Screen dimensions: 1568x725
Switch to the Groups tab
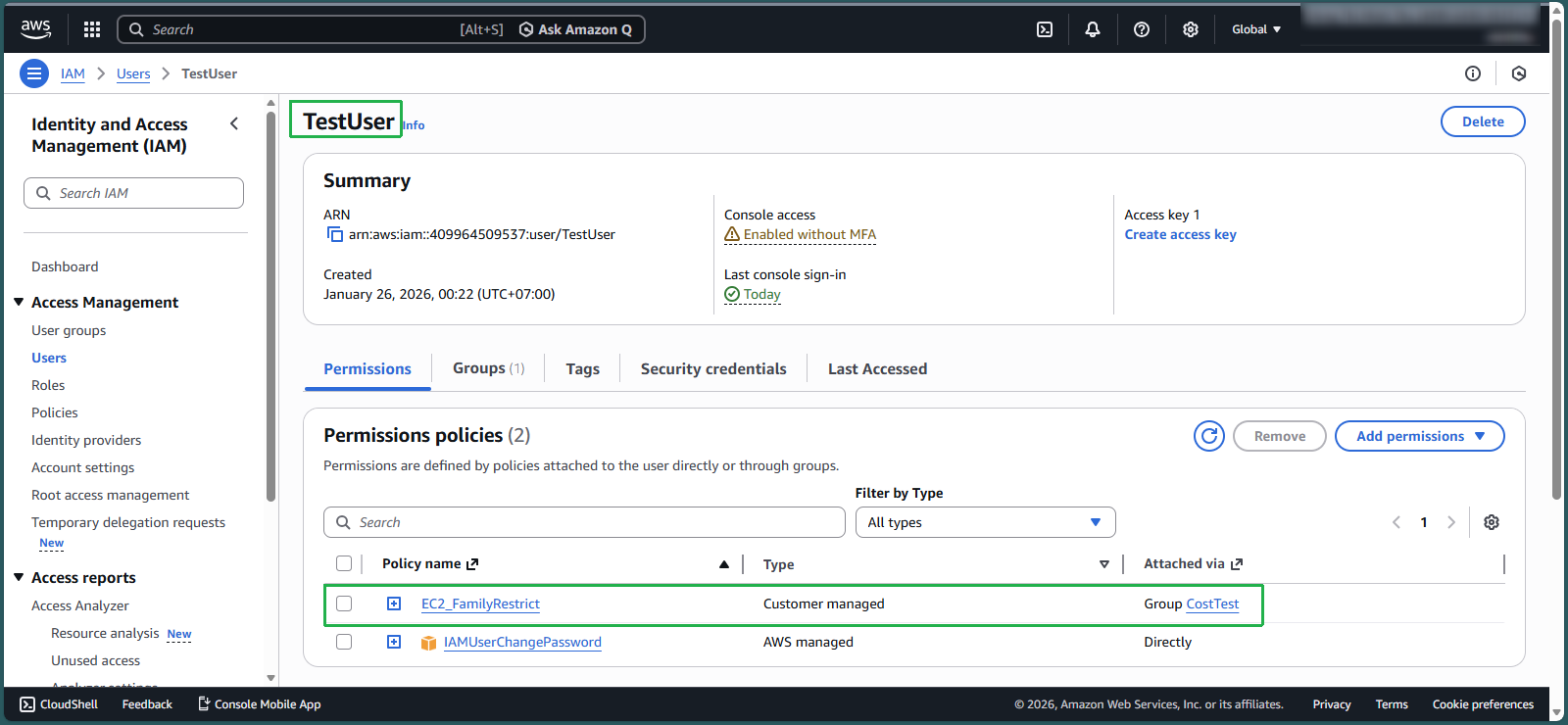(x=488, y=368)
